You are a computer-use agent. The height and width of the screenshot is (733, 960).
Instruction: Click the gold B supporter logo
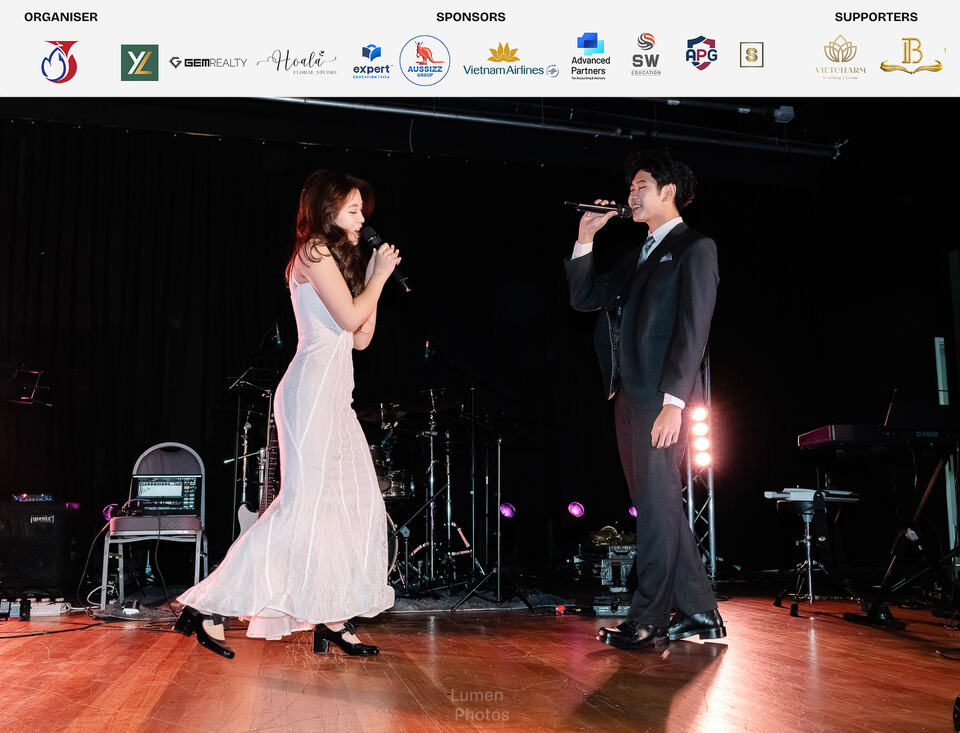pos(912,56)
